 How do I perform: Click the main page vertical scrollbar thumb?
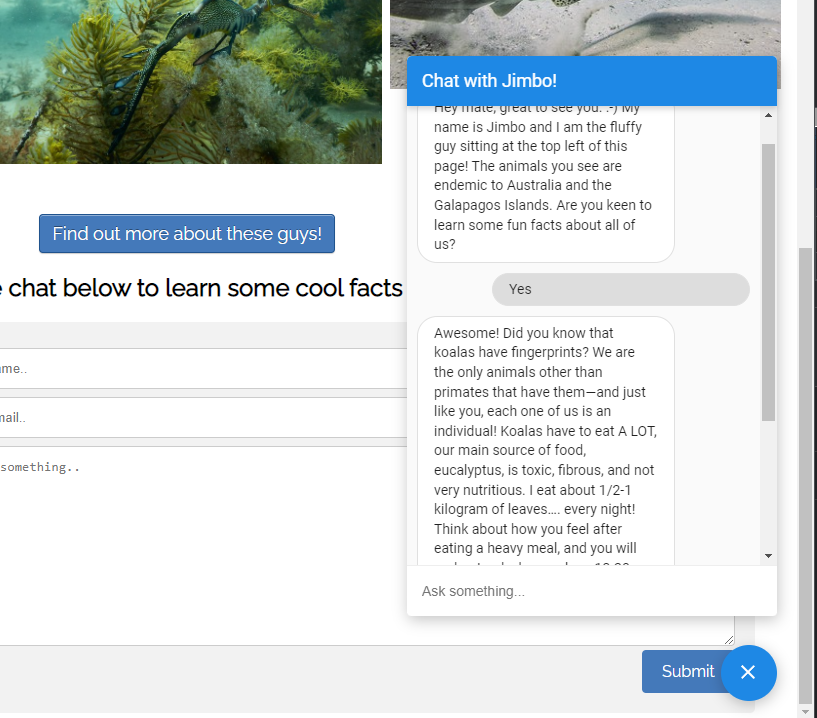point(807,470)
